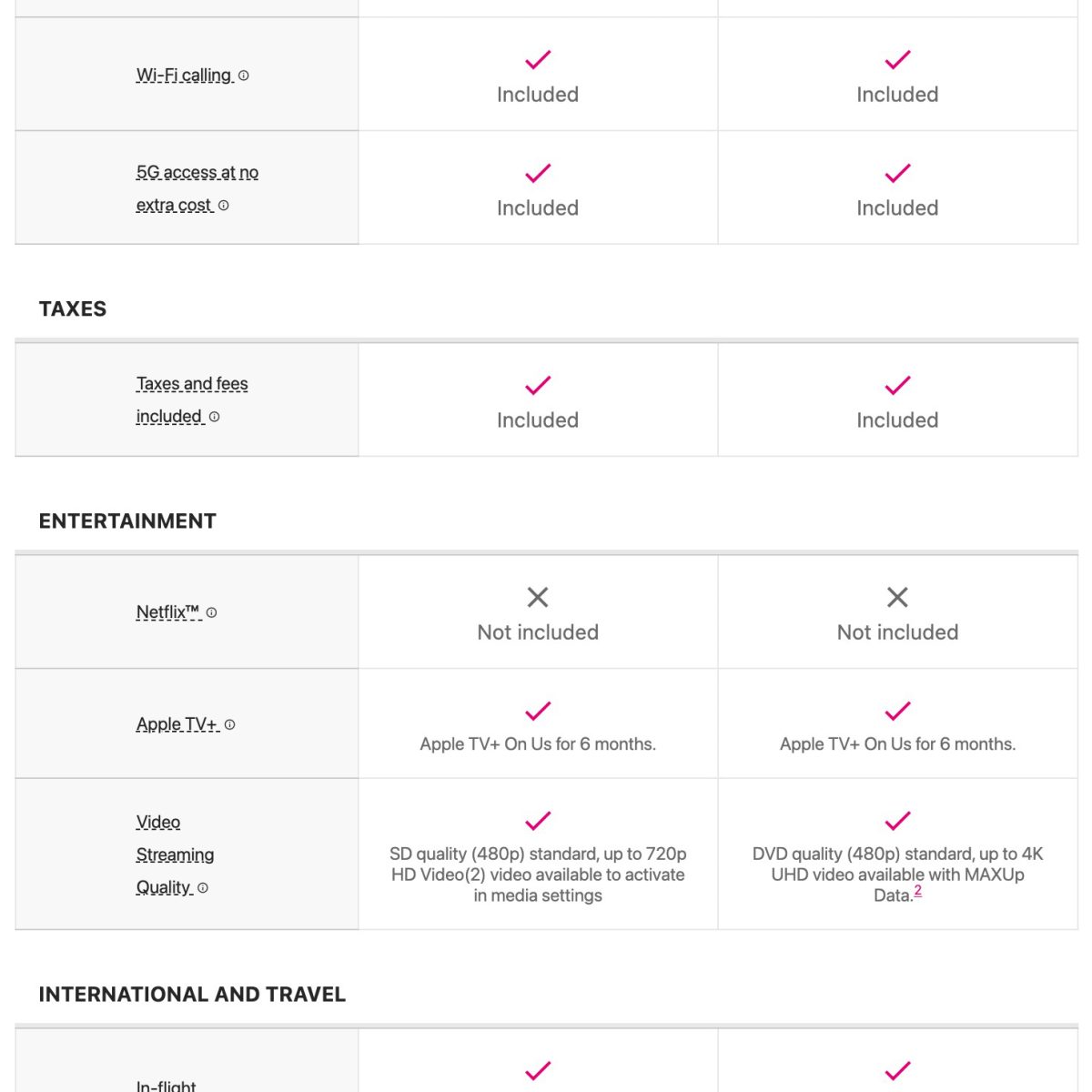Click the TAXES section heading
The height and width of the screenshot is (1092, 1092).
tap(73, 308)
